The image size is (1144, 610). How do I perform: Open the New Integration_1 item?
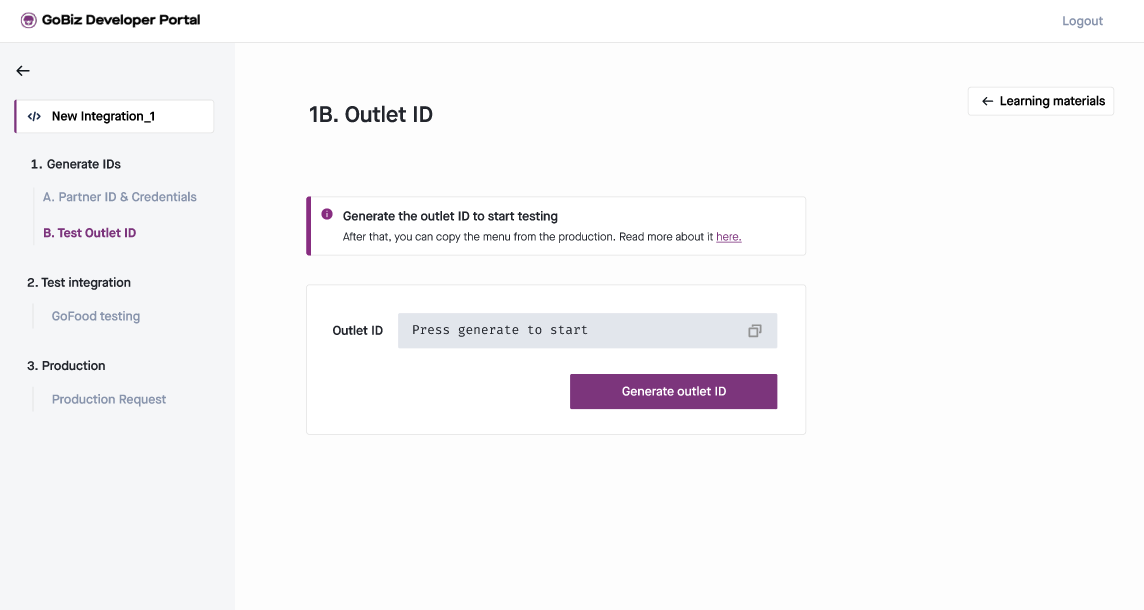[x=115, y=116]
